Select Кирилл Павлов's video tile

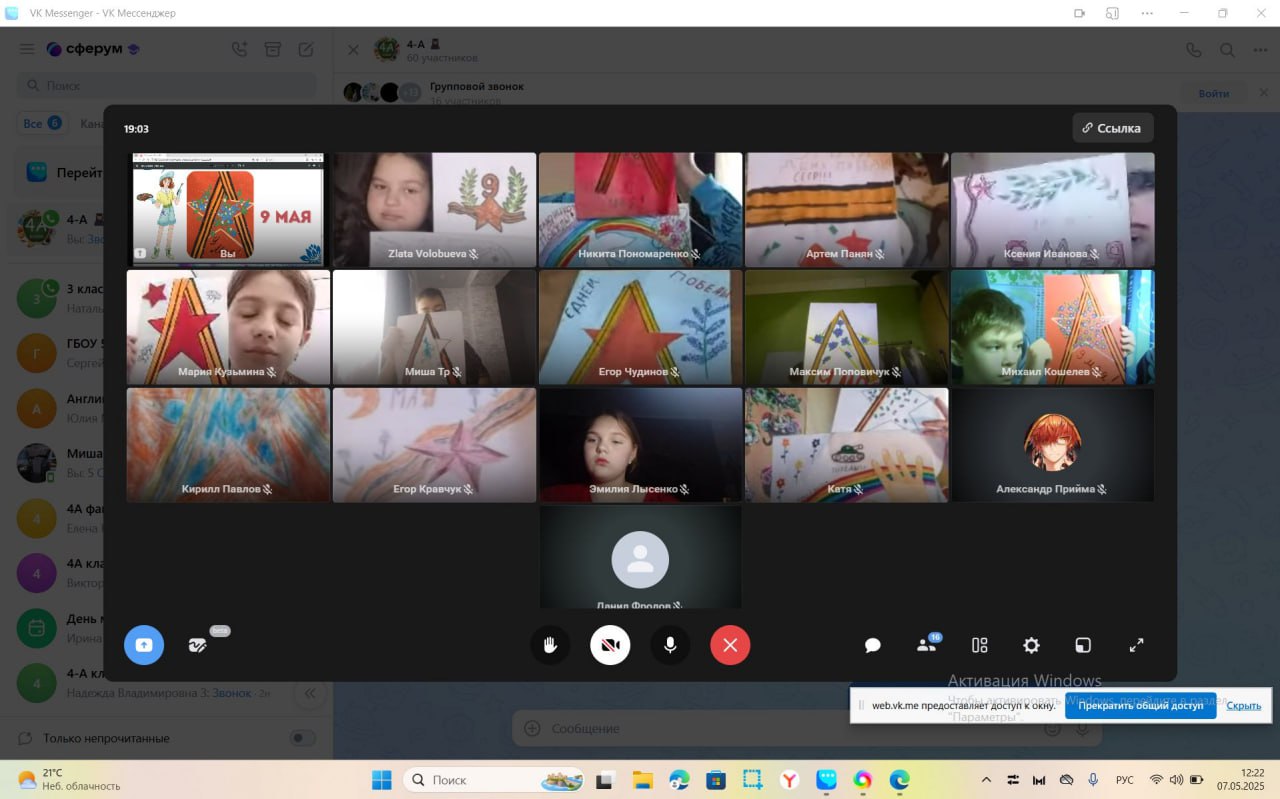click(228, 445)
